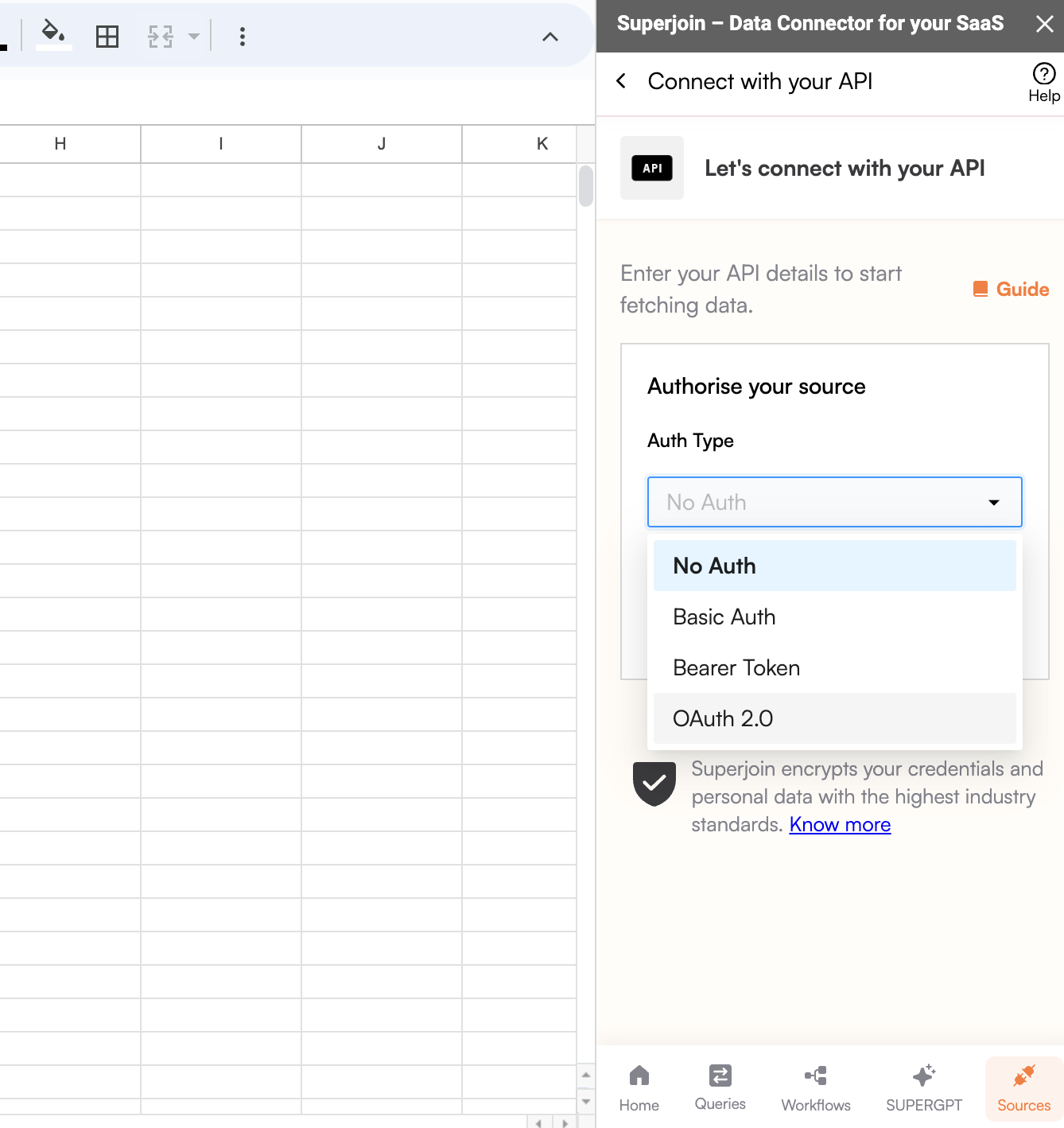Image resolution: width=1064 pixels, height=1128 pixels.
Task: Open the borders grid tool
Action: pos(107,37)
